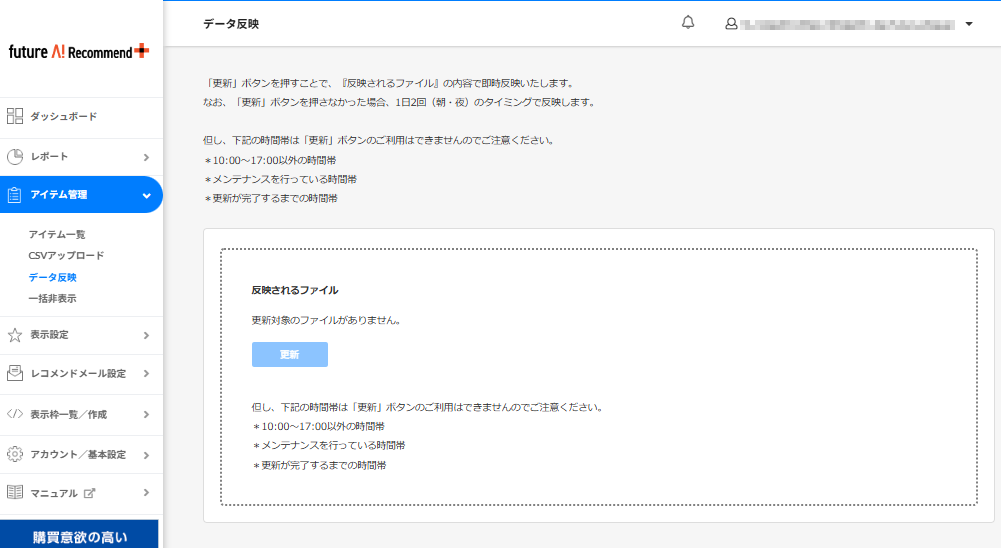Click the item management clipboard icon

click(x=15, y=195)
